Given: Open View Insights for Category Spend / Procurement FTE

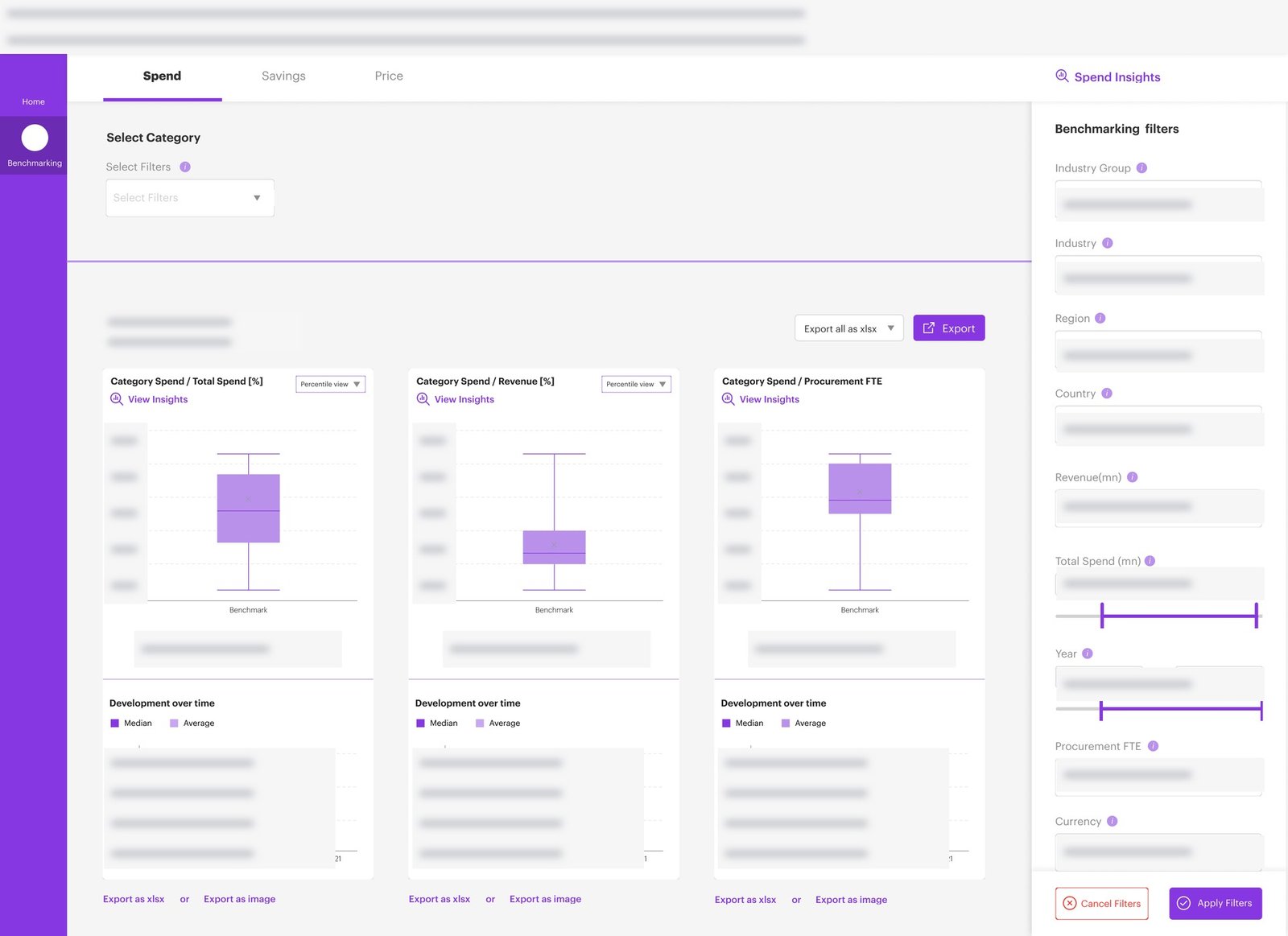Looking at the screenshot, I should pos(770,399).
